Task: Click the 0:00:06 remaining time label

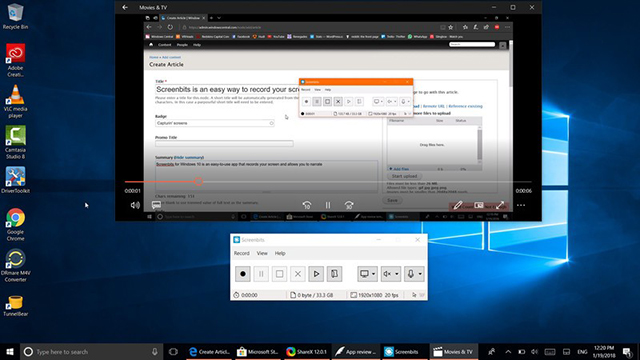Action: pos(523,191)
